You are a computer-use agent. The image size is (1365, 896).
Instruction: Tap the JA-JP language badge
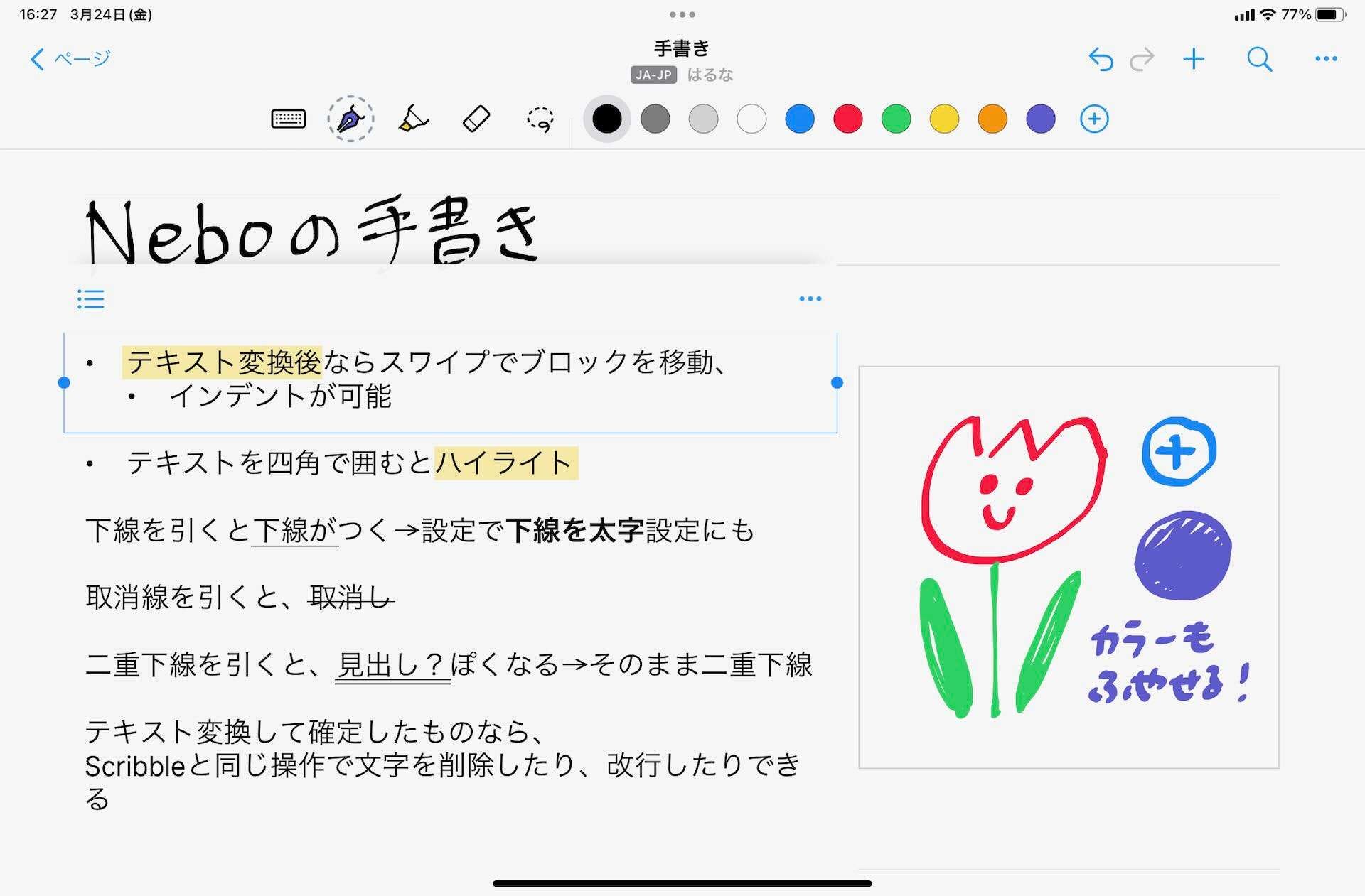coord(653,75)
